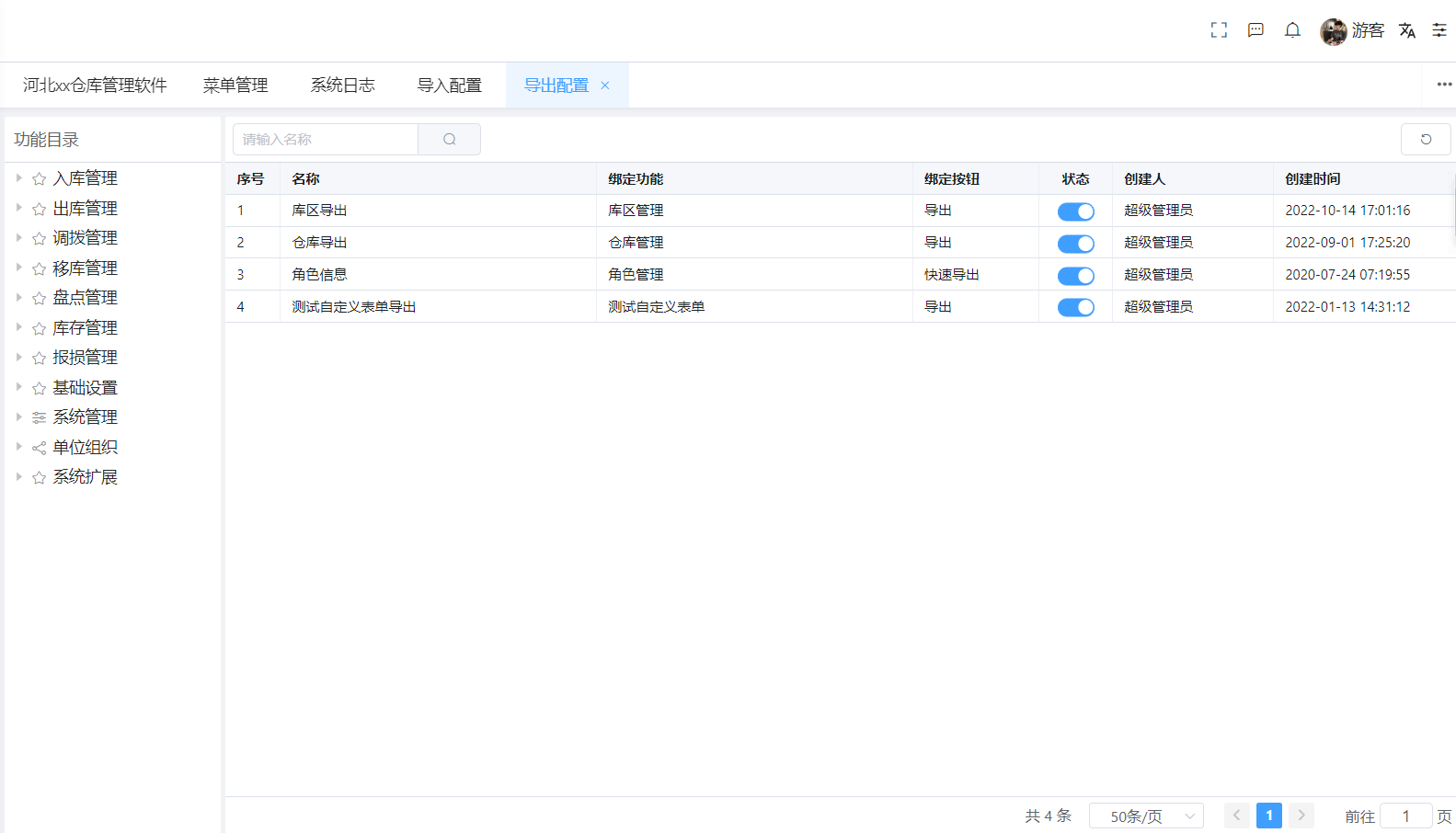Toggle status switch for 角色信息
The image size is (1456, 833).
(1075, 276)
